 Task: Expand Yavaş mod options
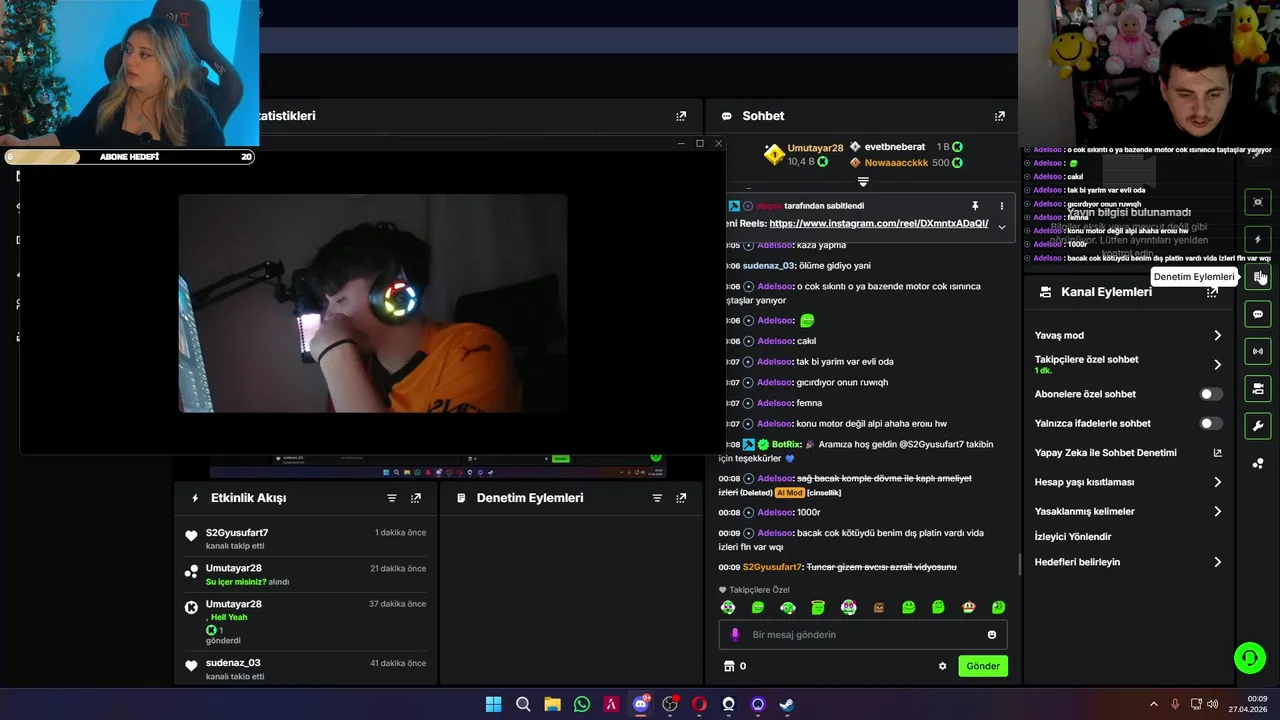tap(1217, 335)
